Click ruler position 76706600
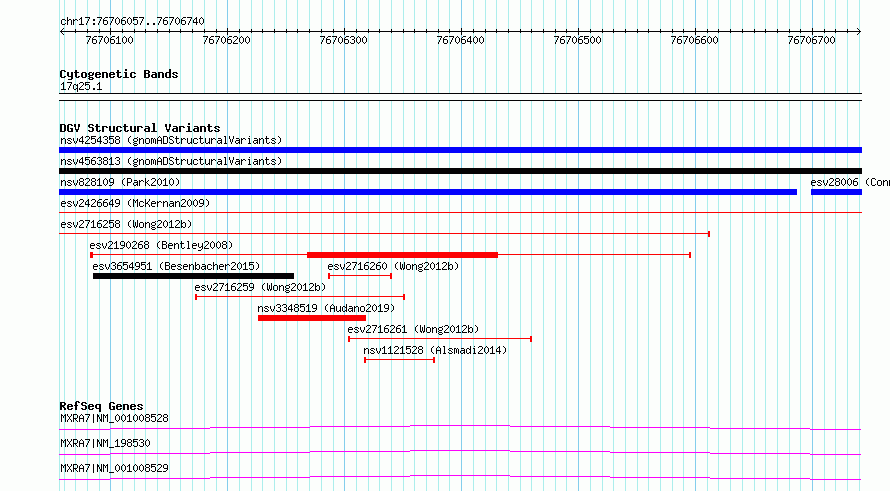Viewport: 890px width, 491px height. 694,40
